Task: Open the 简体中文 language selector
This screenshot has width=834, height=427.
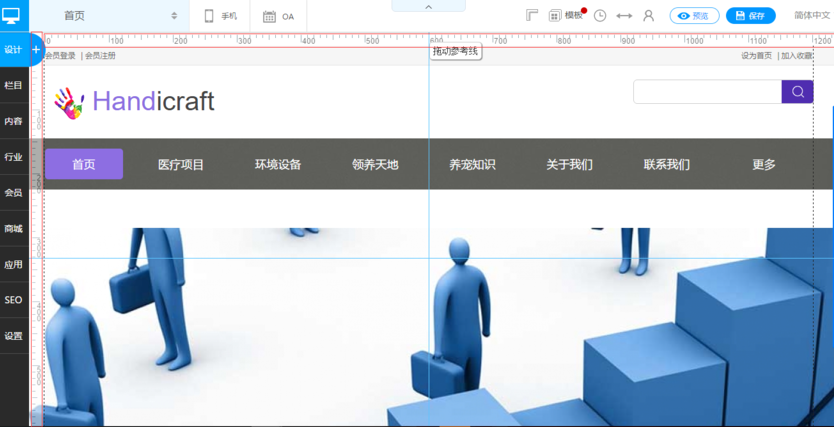Action: (x=812, y=15)
